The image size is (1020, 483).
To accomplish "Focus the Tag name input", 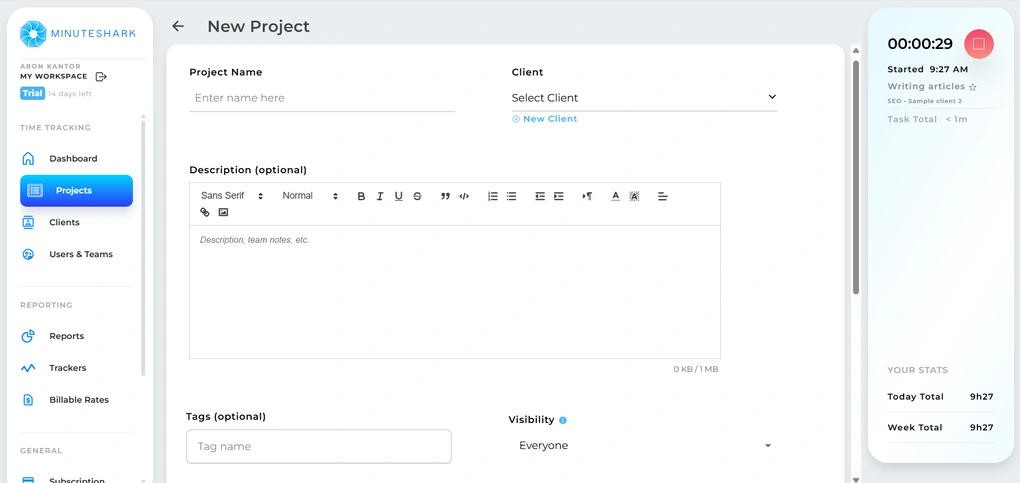I will tap(319, 447).
